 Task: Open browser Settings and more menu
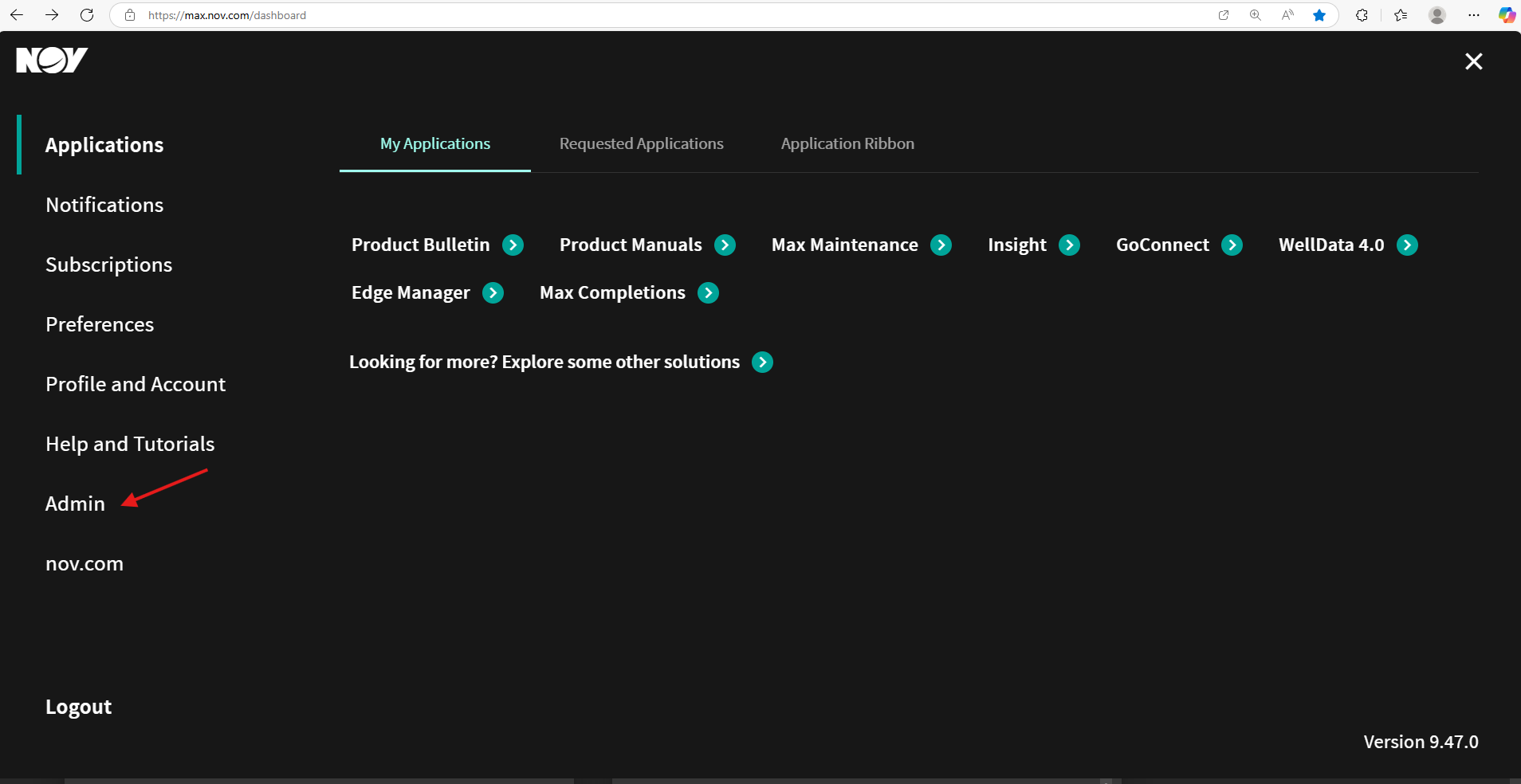(1474, 15)
